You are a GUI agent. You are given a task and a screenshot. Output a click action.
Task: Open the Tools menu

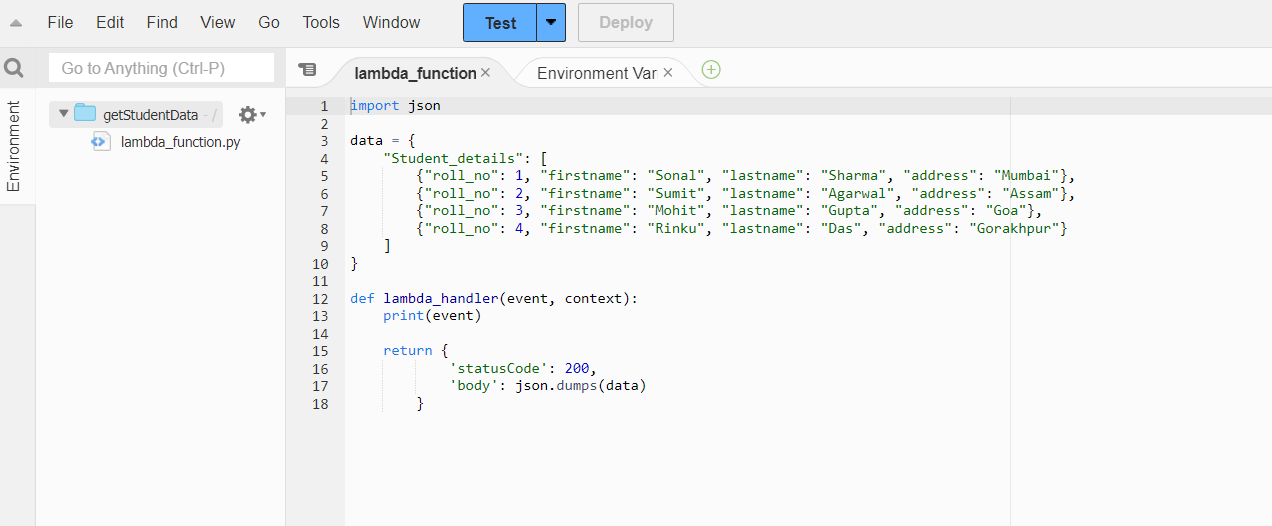pyautogui.click(x=321, y=22)
